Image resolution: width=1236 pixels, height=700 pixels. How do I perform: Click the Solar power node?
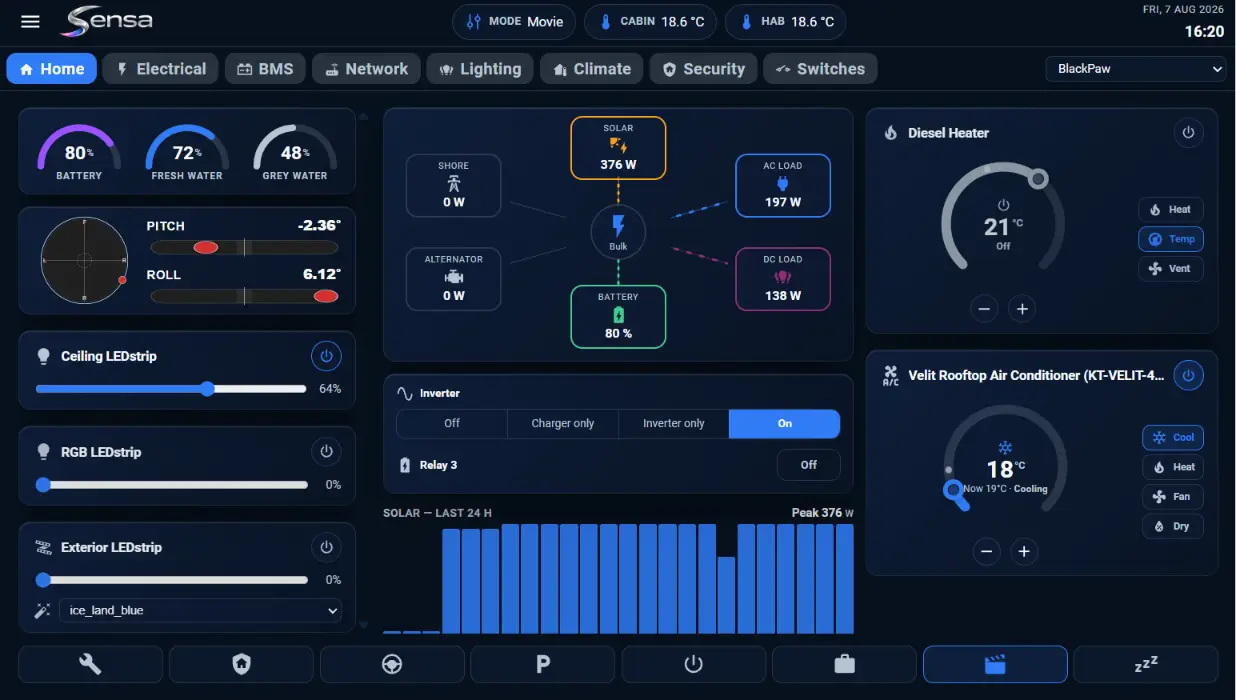pyautogui.click(x=618, y=148)
